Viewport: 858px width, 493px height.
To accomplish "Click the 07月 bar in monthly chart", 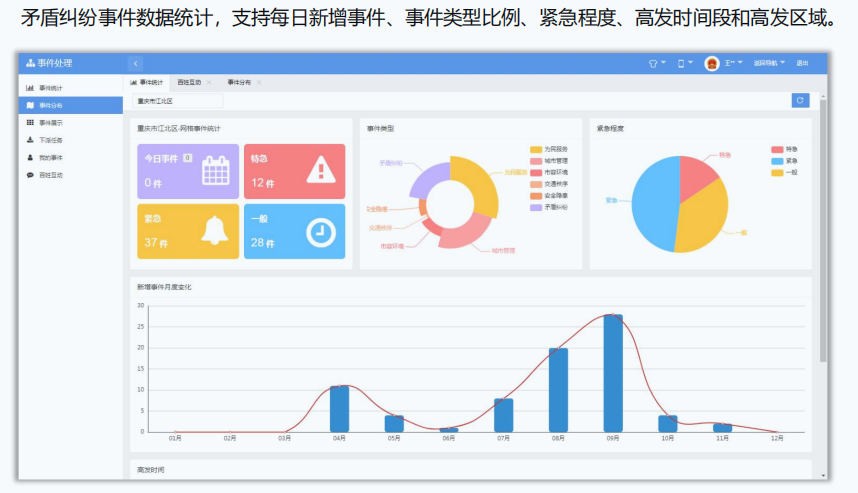I will [503, 415].
